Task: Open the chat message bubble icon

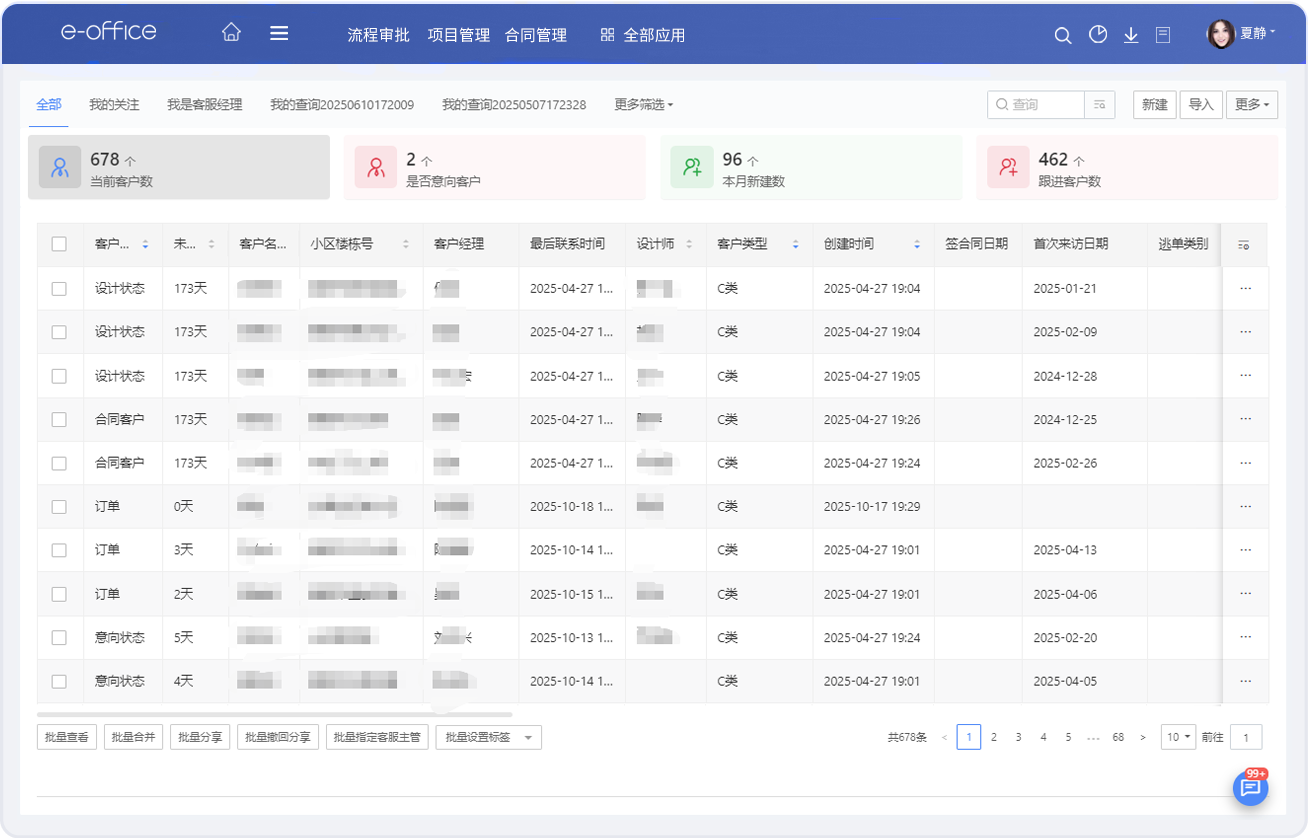Action: 1249,788
